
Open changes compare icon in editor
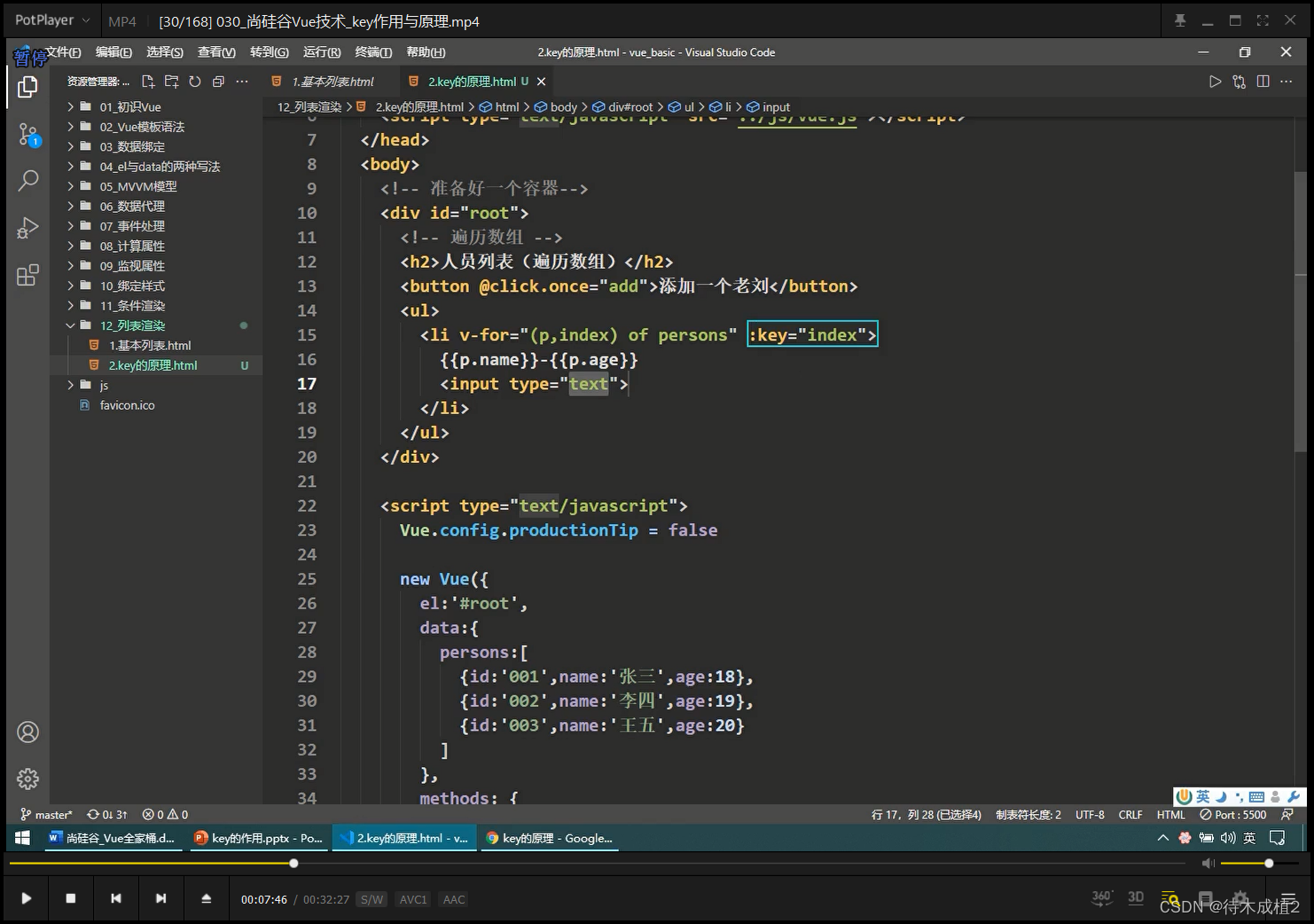(1239, 82)
